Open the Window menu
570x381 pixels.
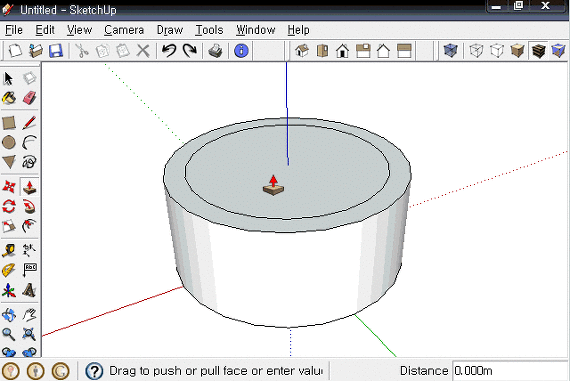pyautogui.click(x=256, y=30)
